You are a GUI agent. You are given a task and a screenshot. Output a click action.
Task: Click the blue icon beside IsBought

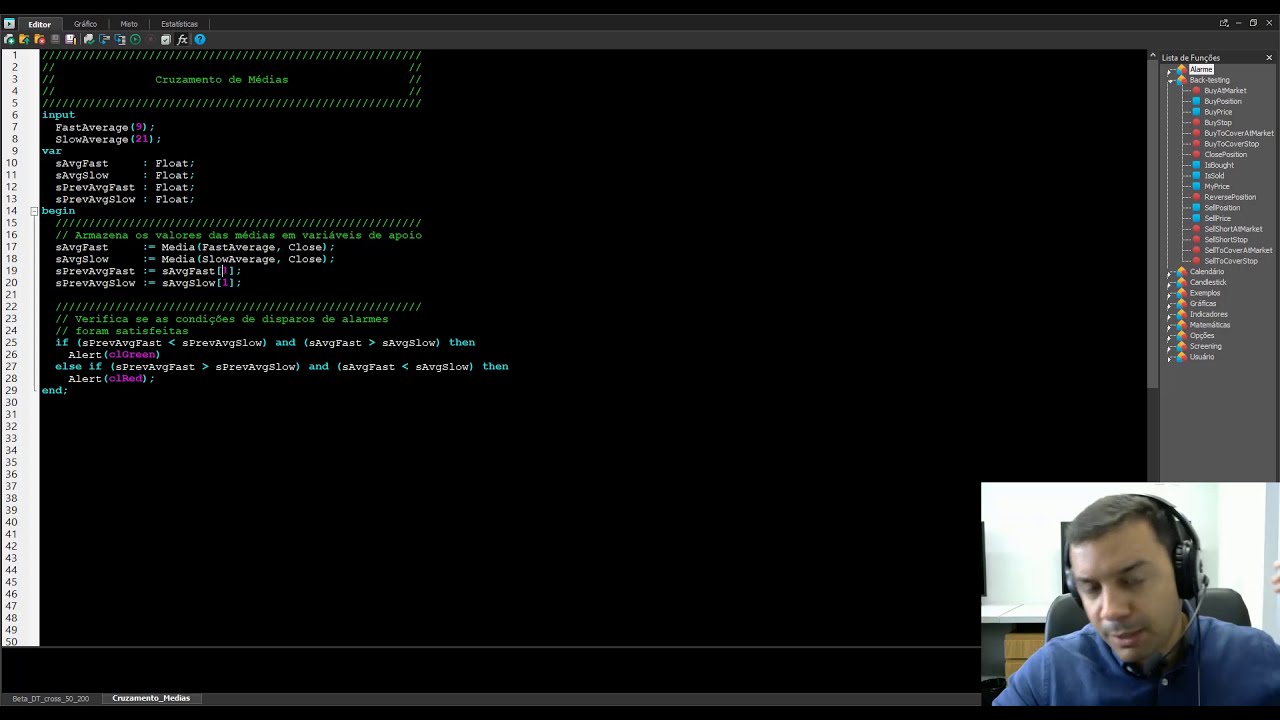click(1196, 165)
